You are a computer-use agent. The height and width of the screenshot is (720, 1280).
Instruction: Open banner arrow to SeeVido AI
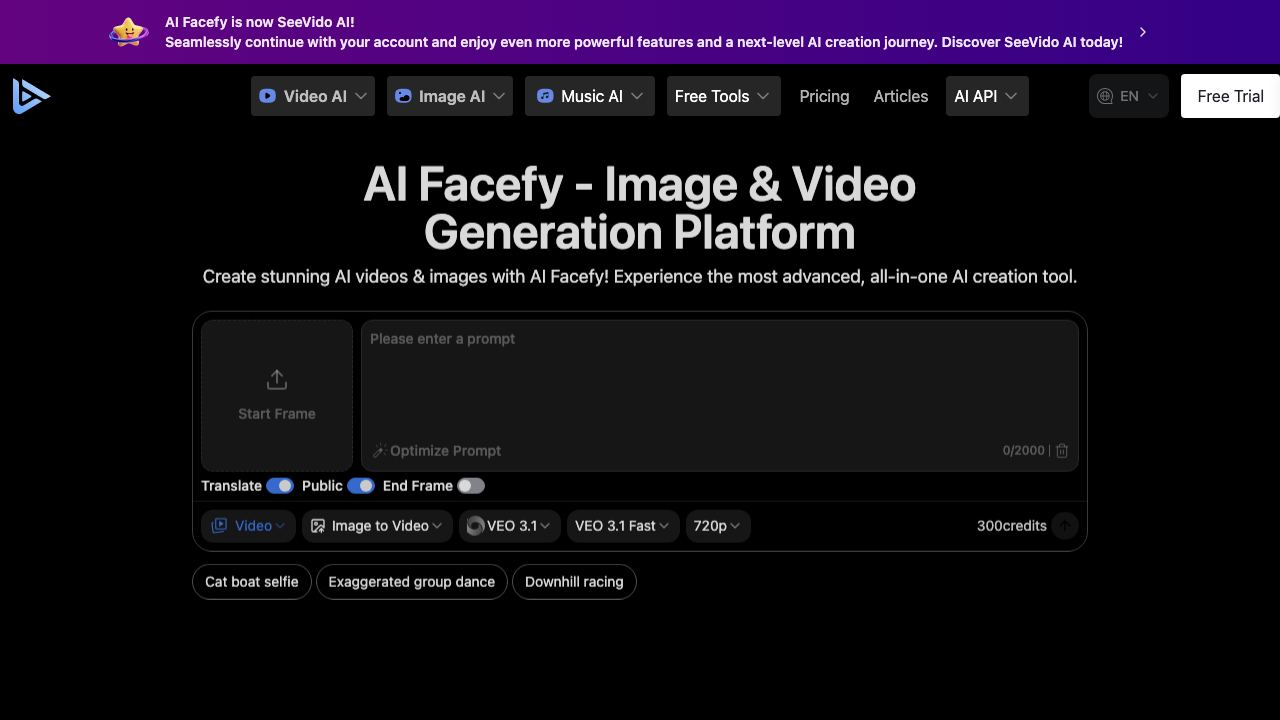[1142, 32]
